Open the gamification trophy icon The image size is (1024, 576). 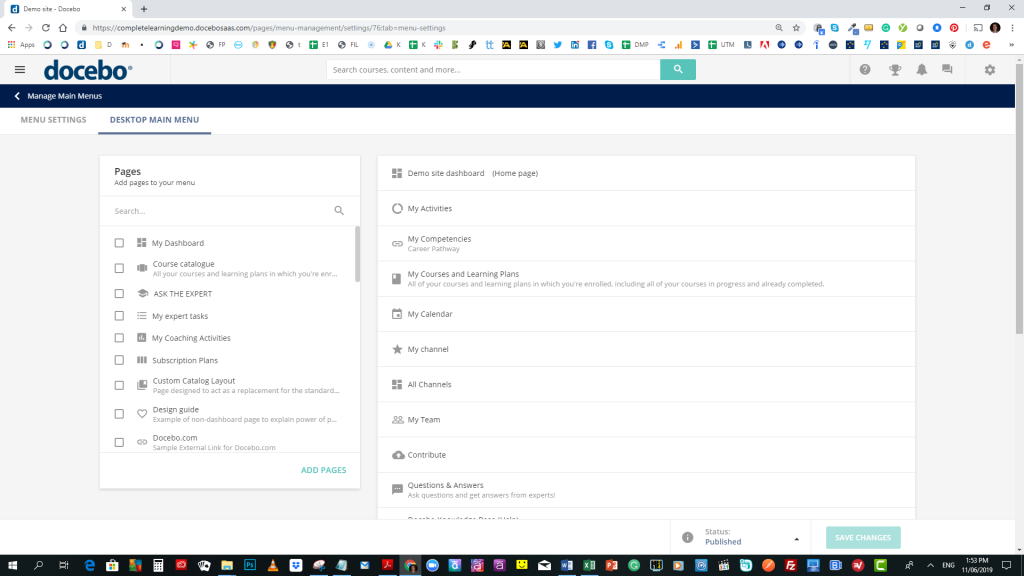[893, 69]
